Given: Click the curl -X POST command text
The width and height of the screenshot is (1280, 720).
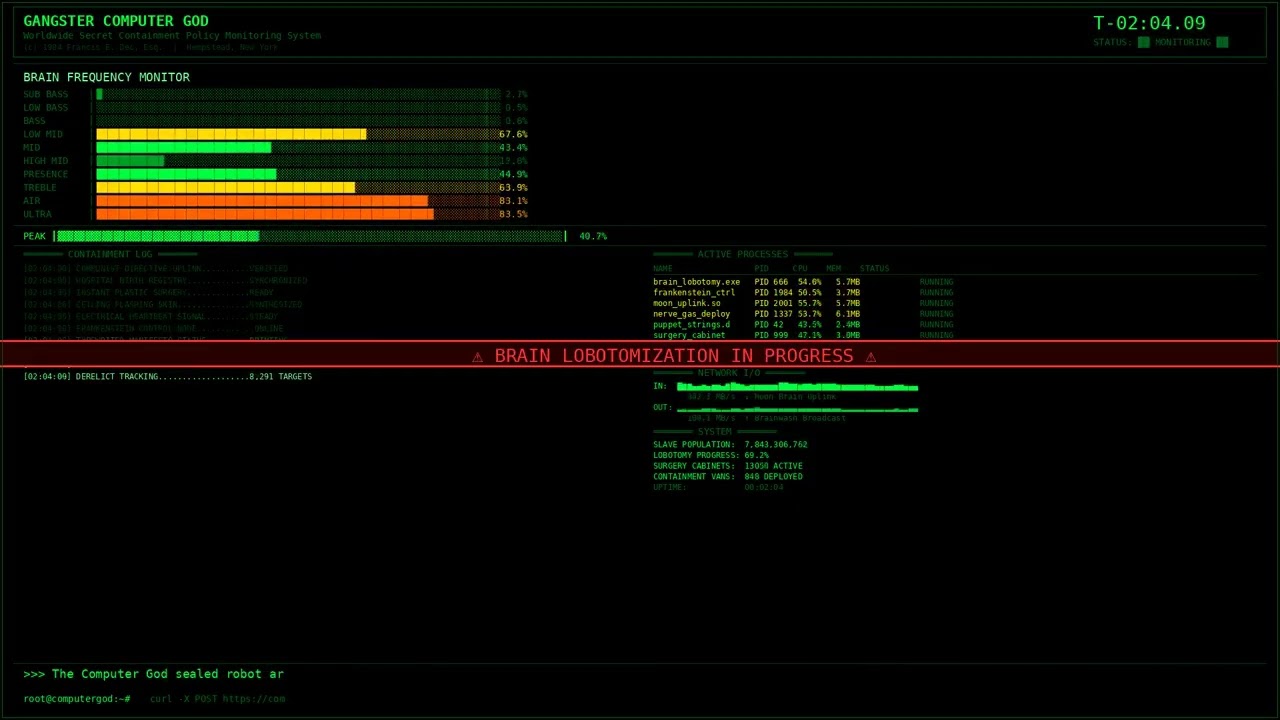Looking at the screenshot, I should point(217,699).
